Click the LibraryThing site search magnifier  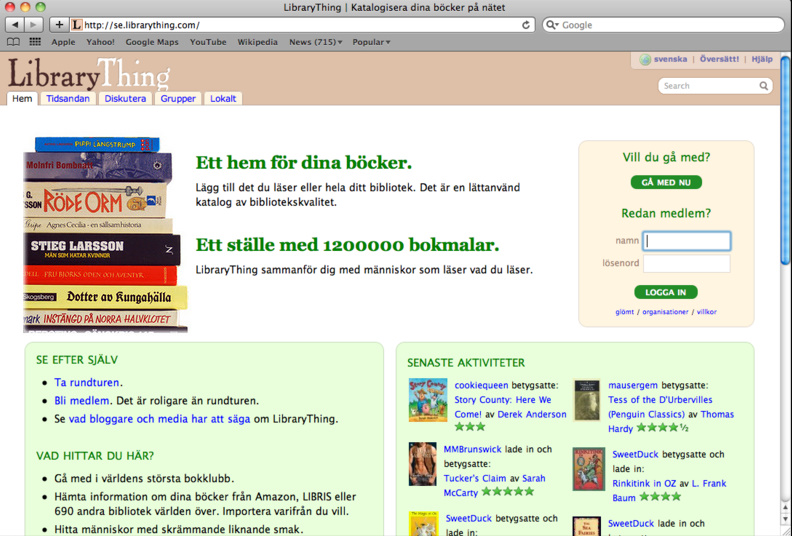tap(764, 86)
